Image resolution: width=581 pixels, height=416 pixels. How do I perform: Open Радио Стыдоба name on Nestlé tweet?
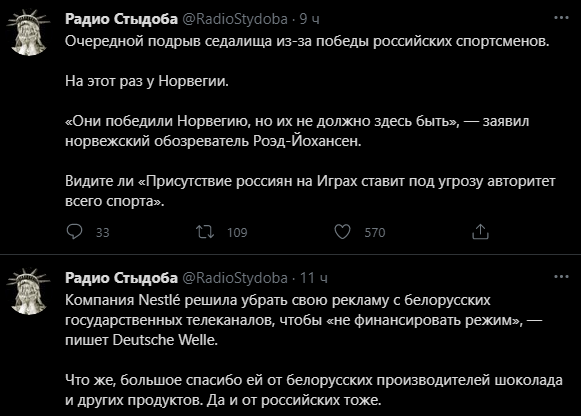click(x=122, y=278)
